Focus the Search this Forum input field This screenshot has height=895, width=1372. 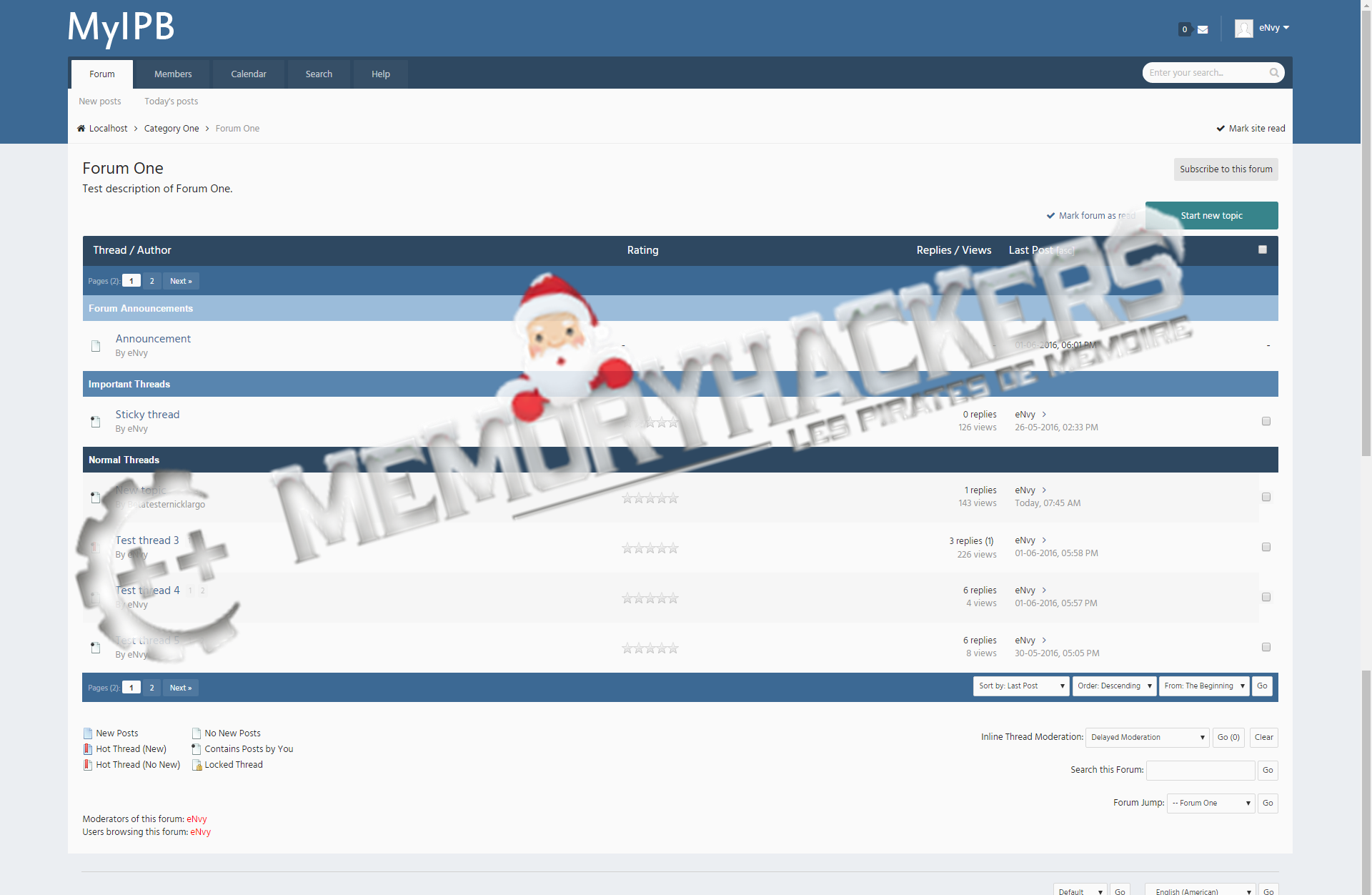pyautogui.click(x=1200, y=771)
